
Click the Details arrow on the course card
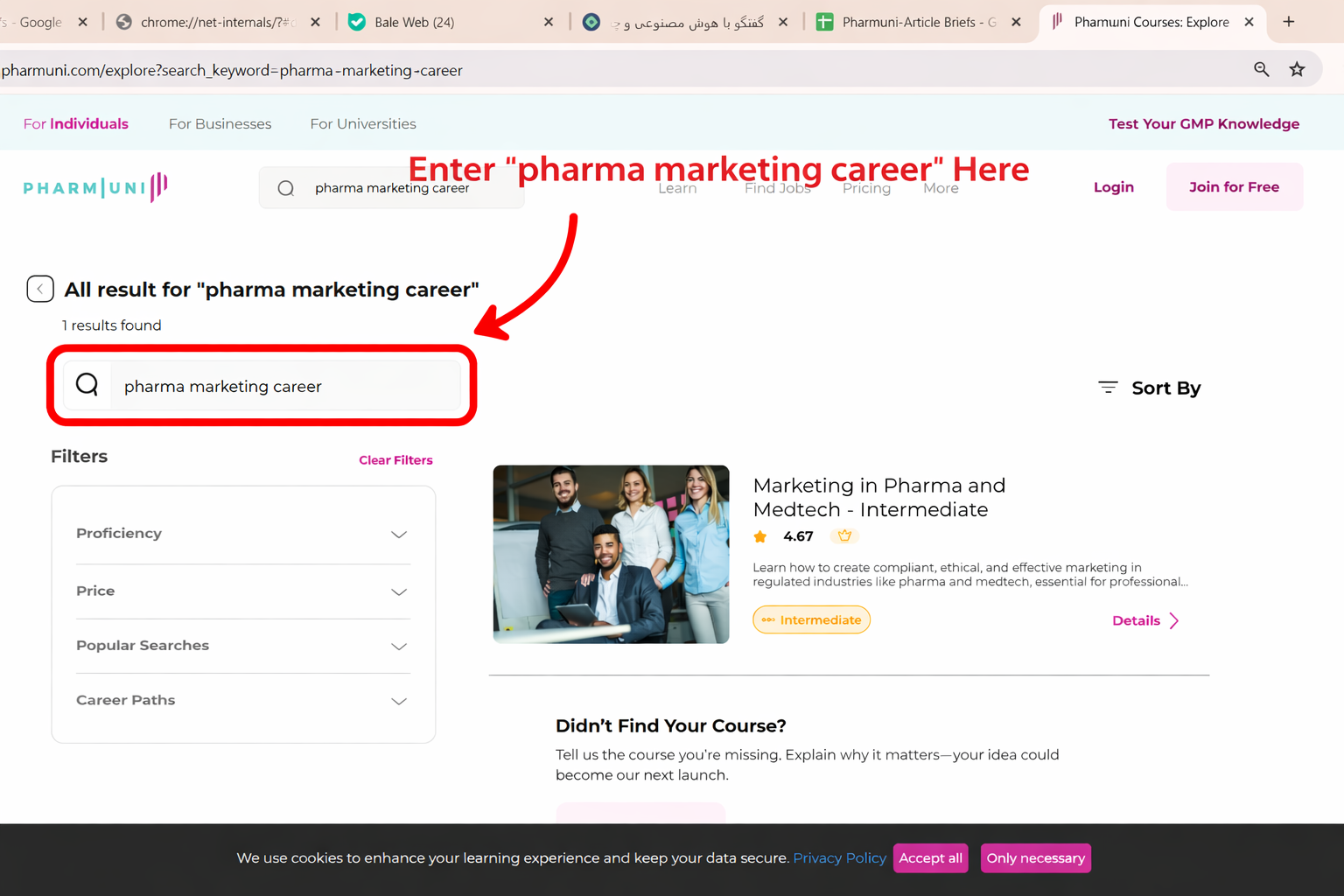point(1174,620)
